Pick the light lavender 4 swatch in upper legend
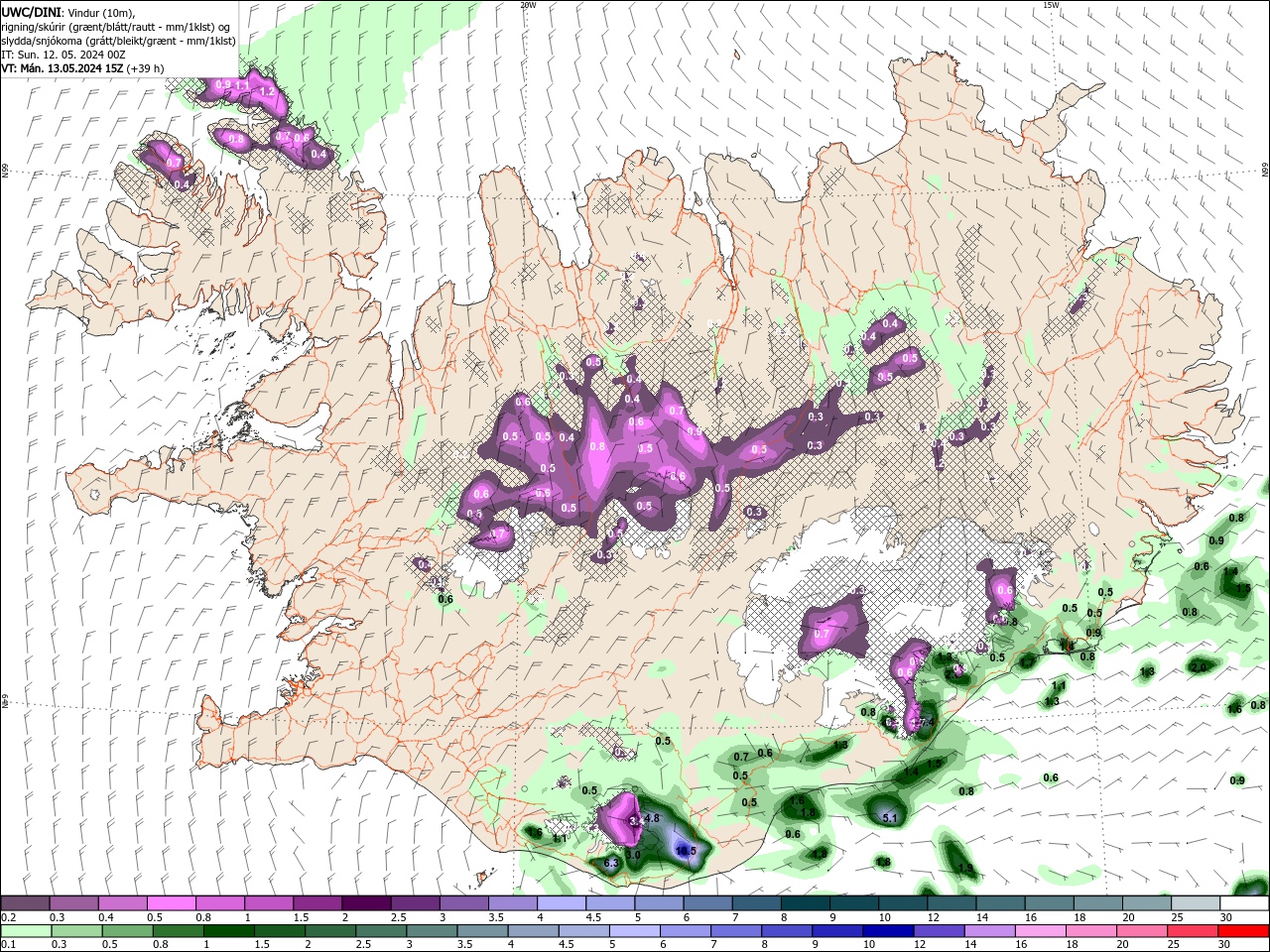Image resolution: width=1270 pixels, height=952 pixels. 562,903
